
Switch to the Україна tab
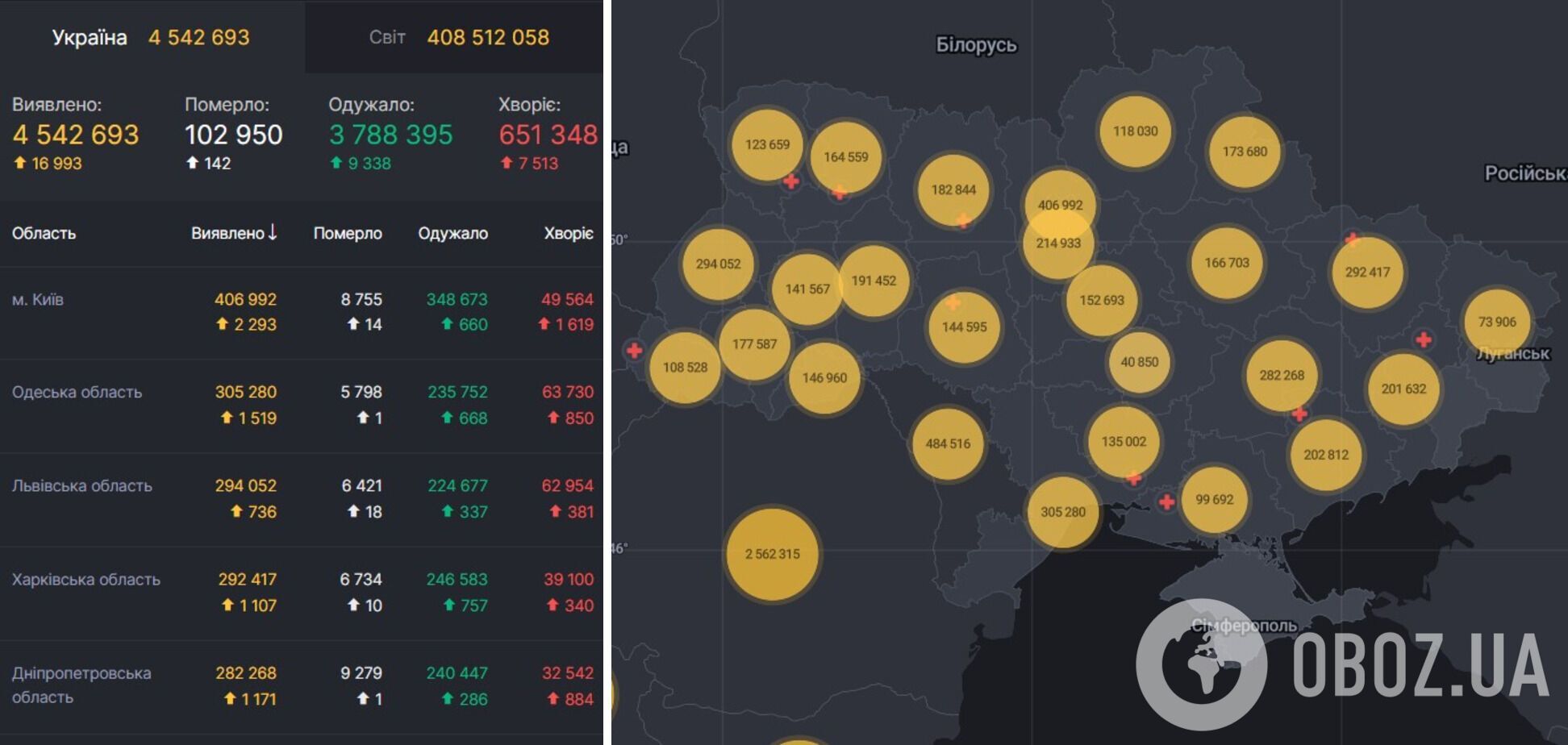tap(152, 37)
